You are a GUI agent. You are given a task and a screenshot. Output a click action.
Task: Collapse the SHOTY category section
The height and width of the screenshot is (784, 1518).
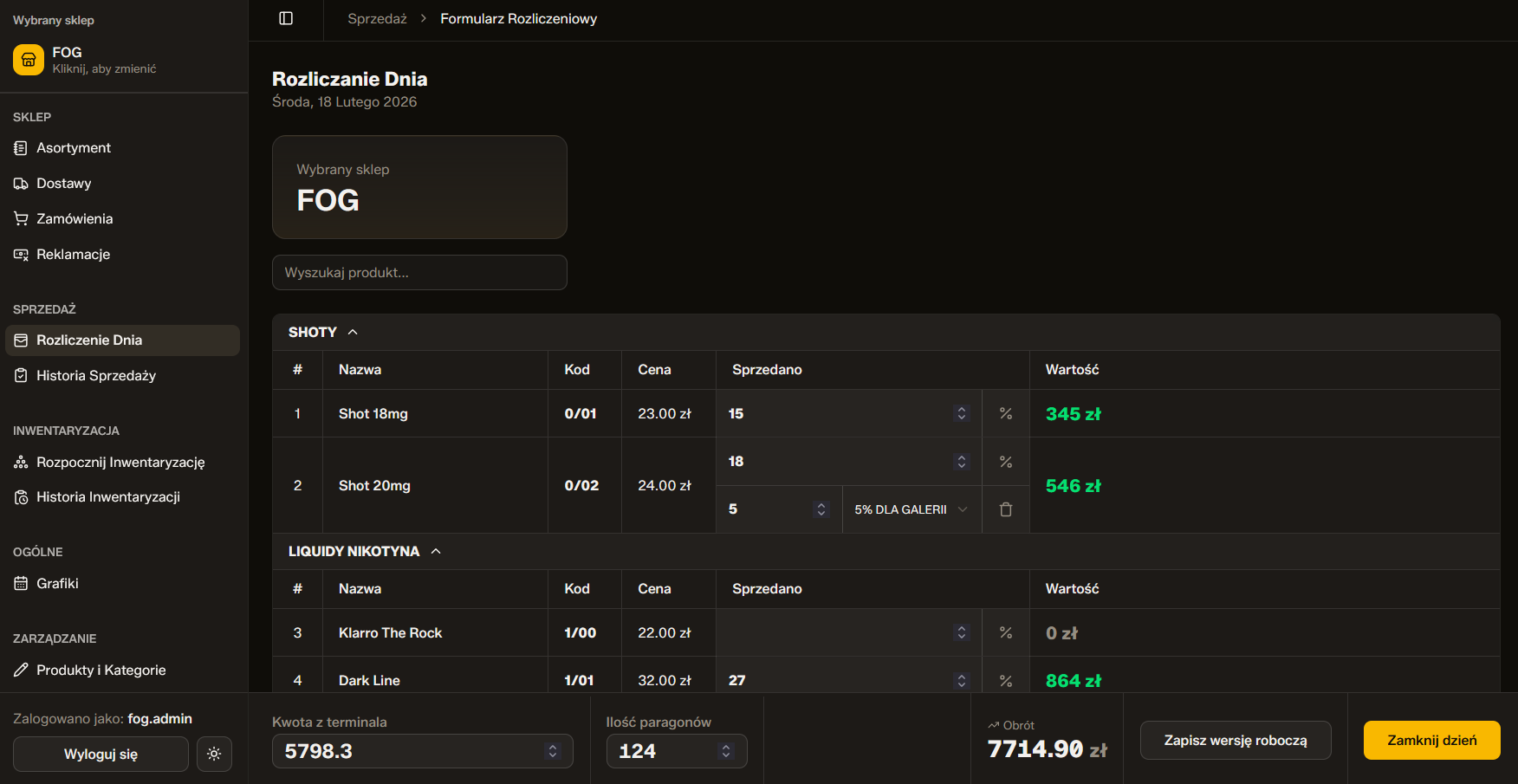click(x=353, y=333)
